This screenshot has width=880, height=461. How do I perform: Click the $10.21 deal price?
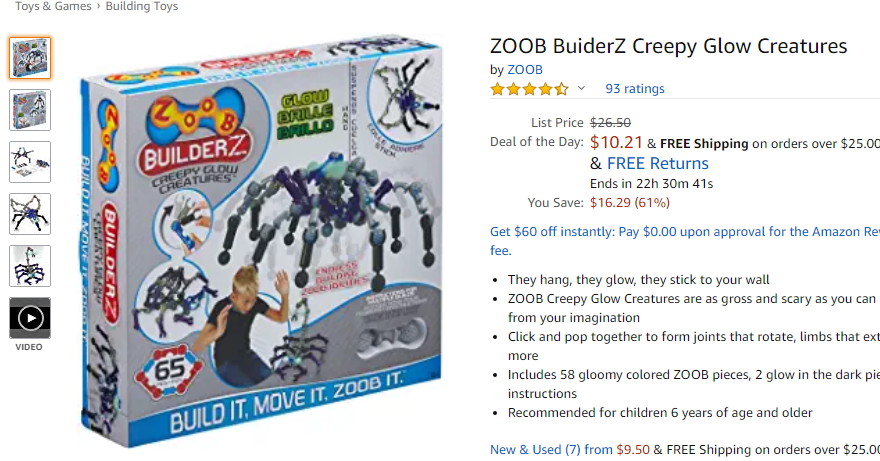(x=616, y=143)
